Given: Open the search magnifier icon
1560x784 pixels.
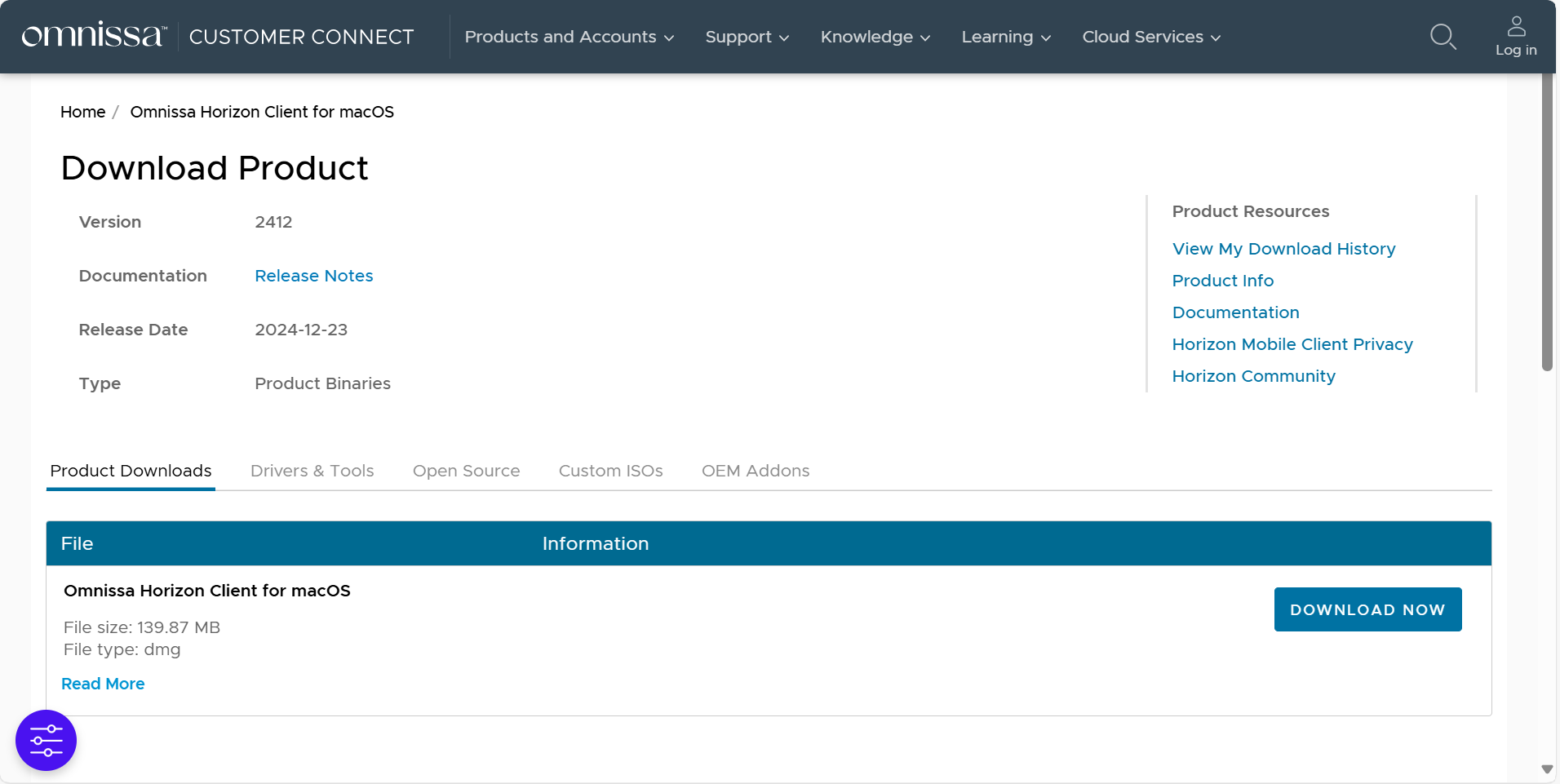Looking at the screenshot, I should tap(1443, 37).
